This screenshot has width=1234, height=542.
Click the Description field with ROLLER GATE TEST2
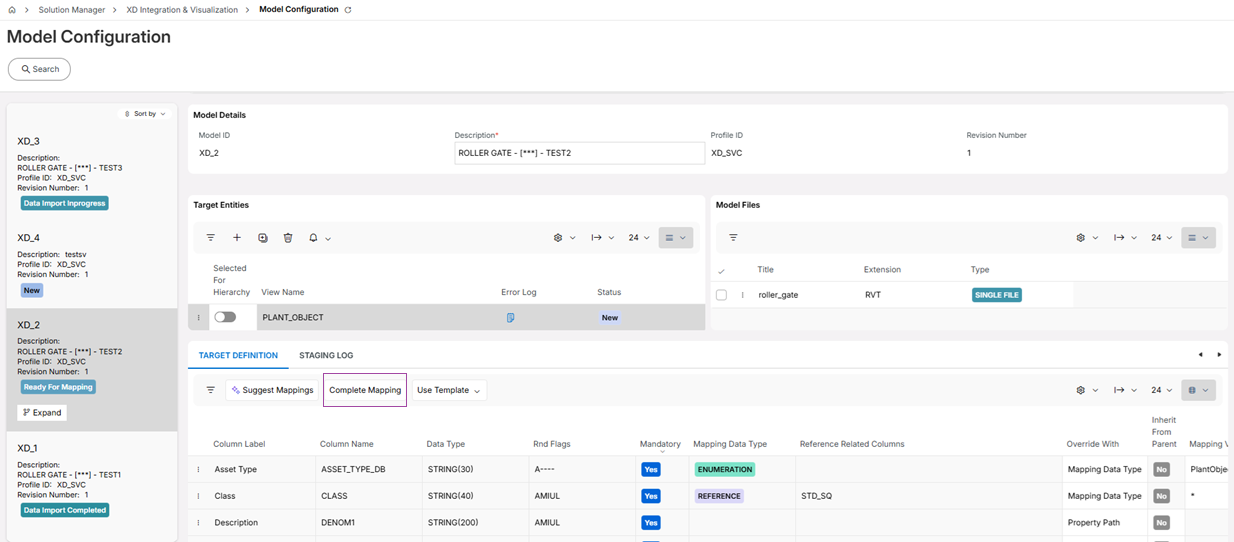(579, 153)
